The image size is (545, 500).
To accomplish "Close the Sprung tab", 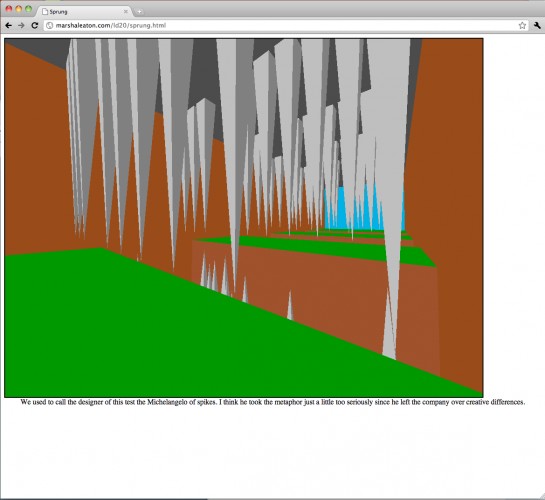I will click(x=126, y=11).
